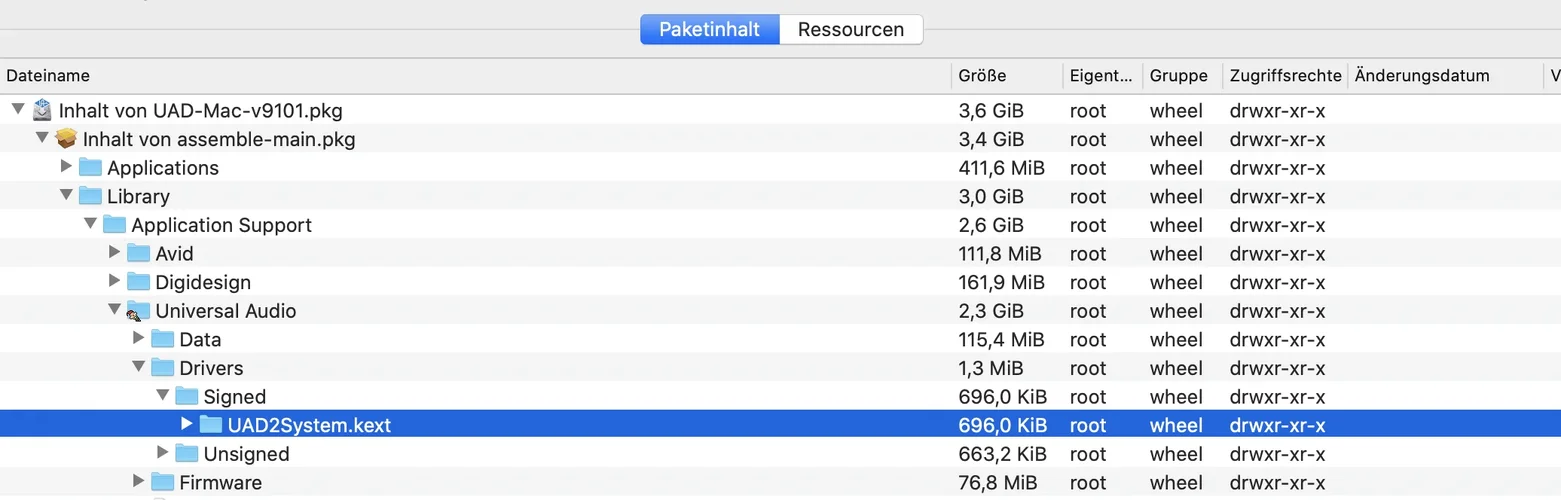Image resolution: width=1561 pixels, height=500 pixels.
Task: Select the Paketinhalt tab
Action: click(710, 30)
